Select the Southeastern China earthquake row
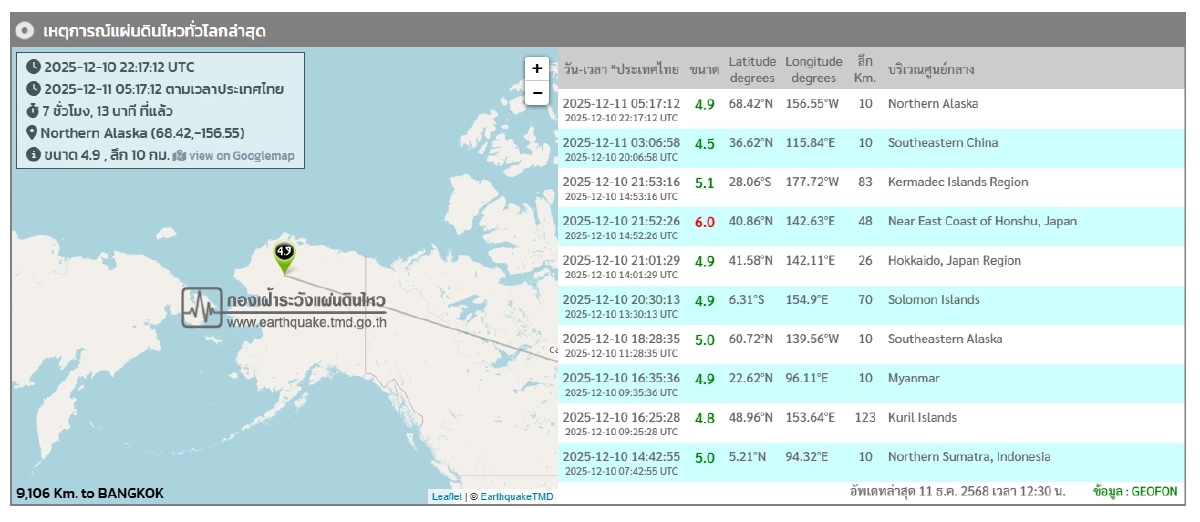 [x=942, y=143]
